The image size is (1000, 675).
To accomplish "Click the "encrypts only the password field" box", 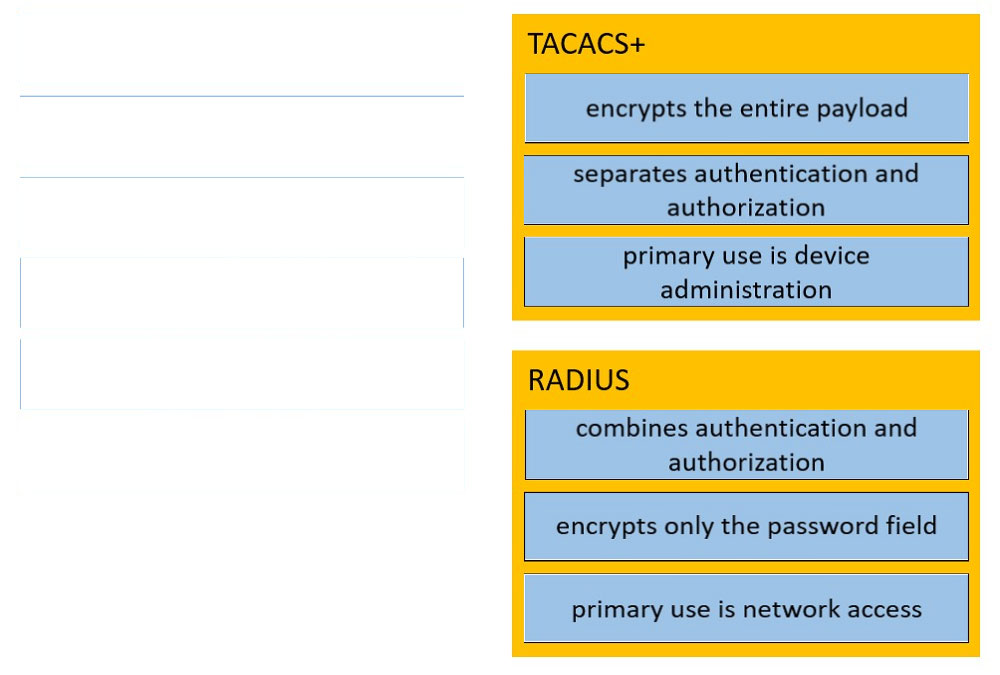I will [746, 526].
